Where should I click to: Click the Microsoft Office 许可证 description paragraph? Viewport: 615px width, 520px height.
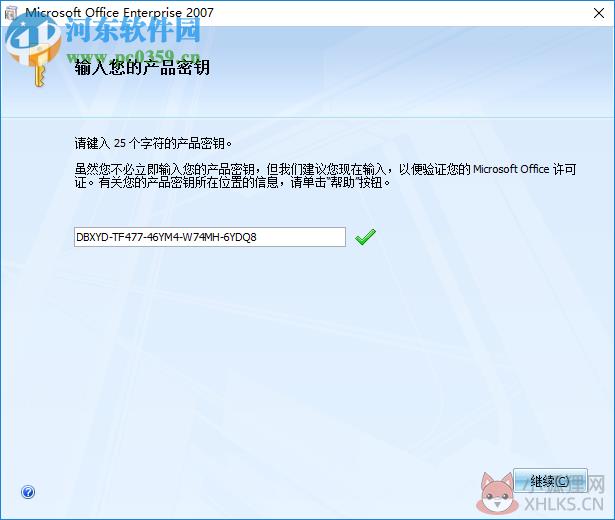tap(326, 176)
